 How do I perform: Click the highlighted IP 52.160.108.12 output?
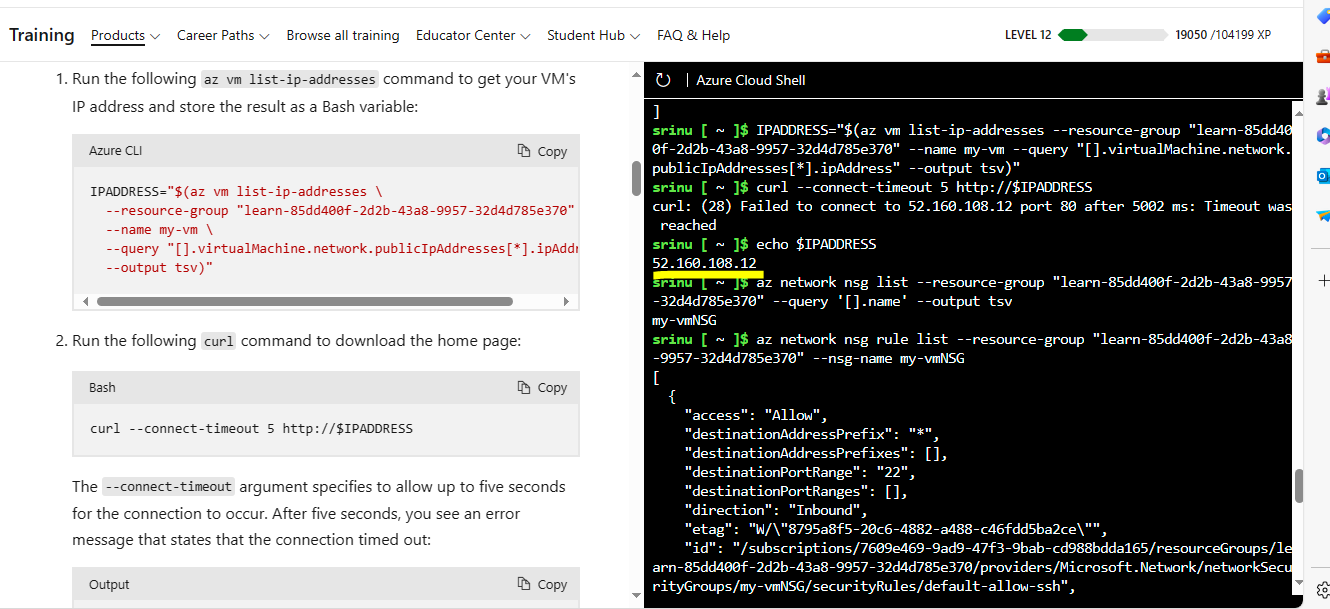(704, 263)
